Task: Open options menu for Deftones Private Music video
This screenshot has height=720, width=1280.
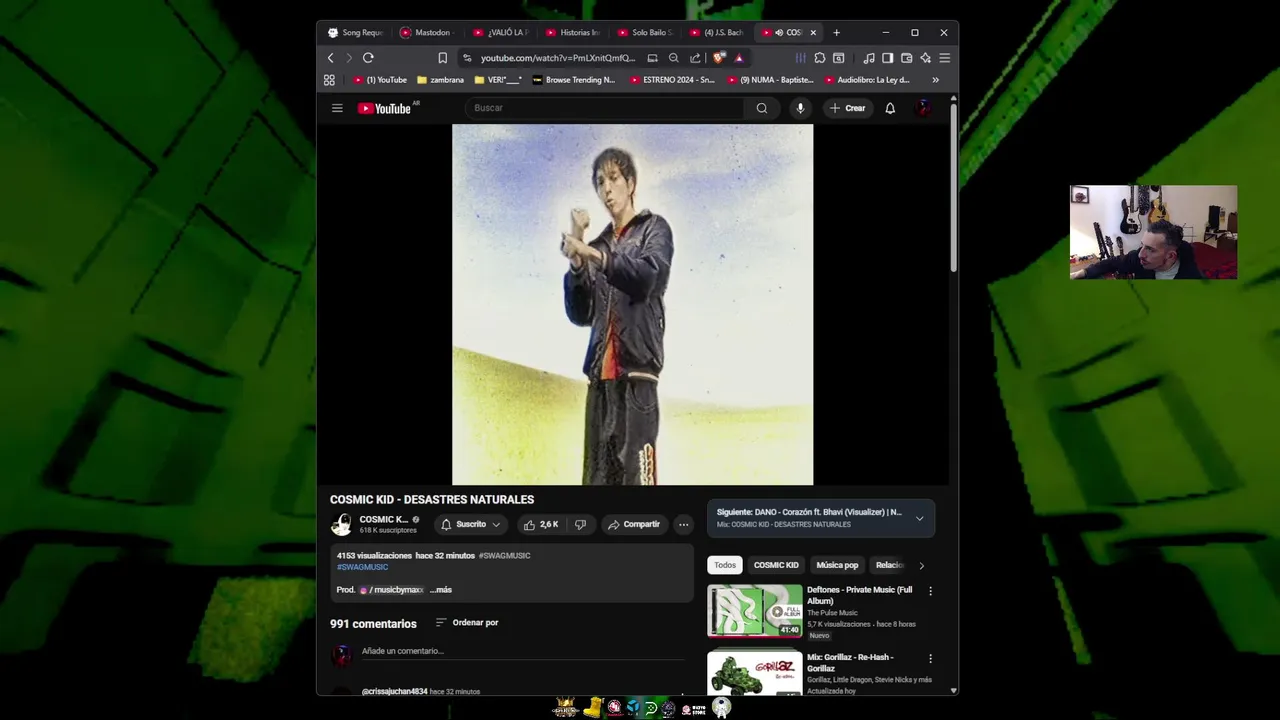Action: click(x=930, y=591)
